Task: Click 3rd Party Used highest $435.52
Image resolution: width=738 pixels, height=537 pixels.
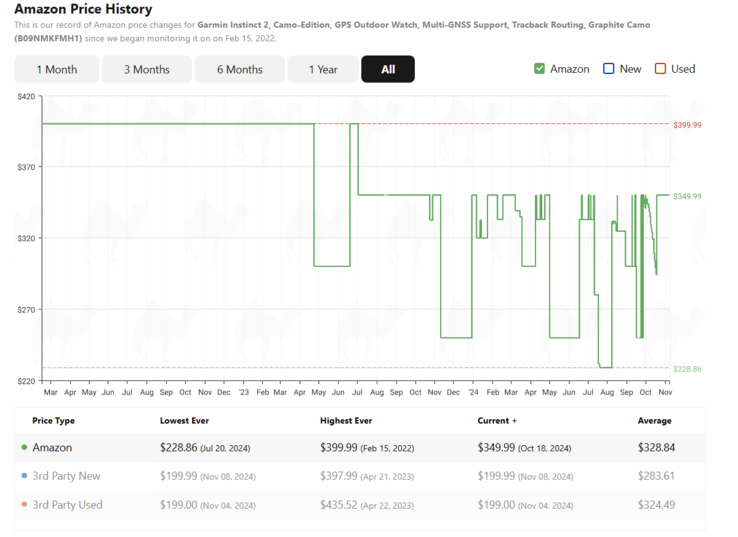Action: point(367,505)
